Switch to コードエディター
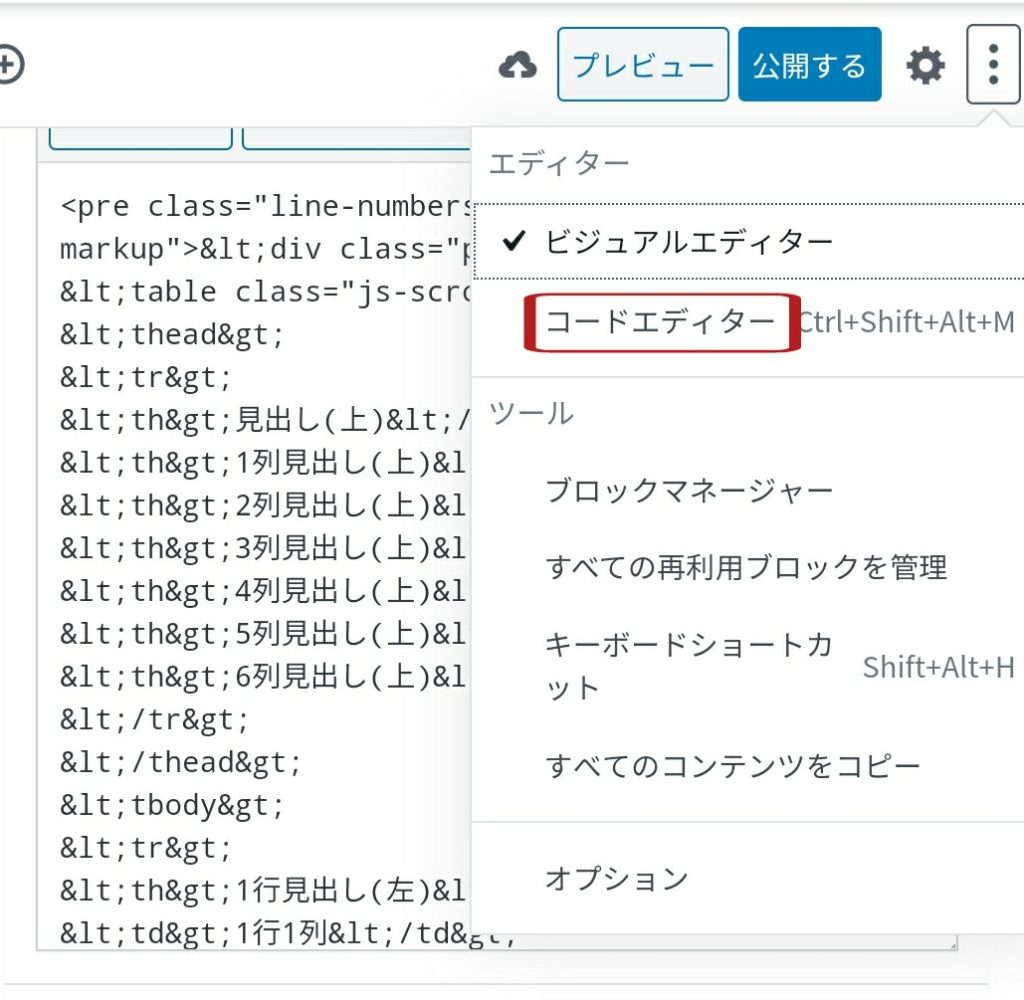This screenshot has width=1024, height=1000. point(748,322)
